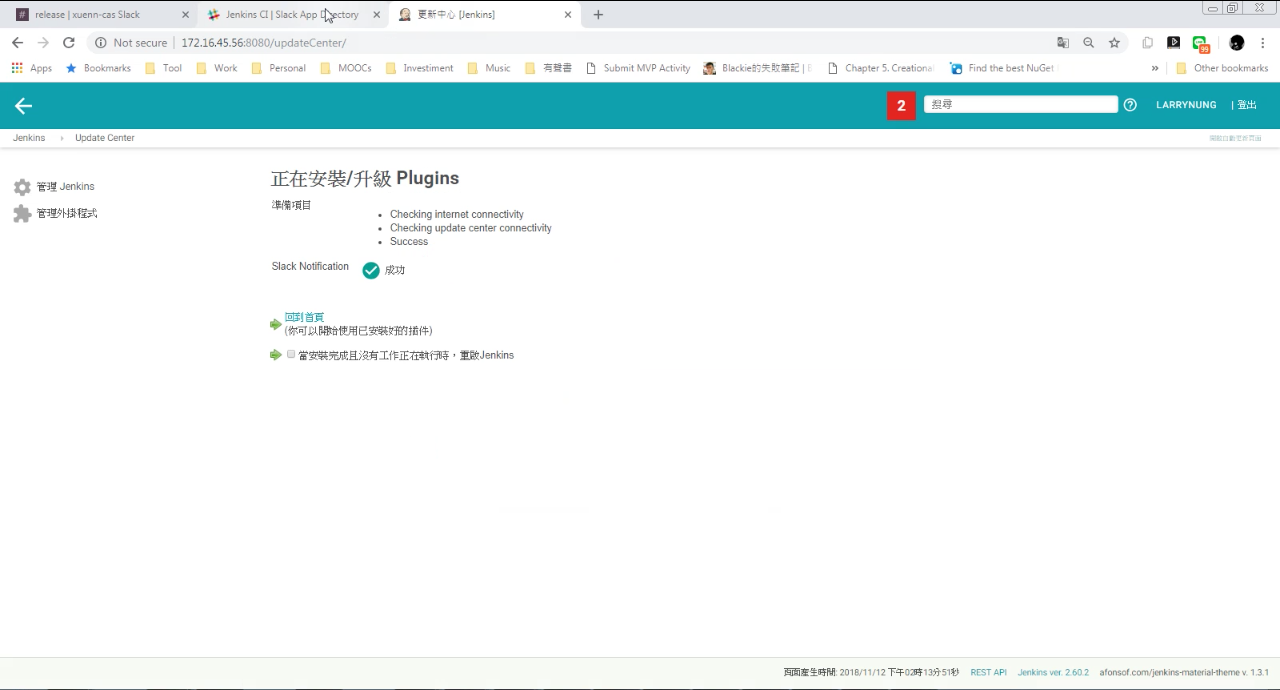Open a new browser tab with plus button
The image size is (1280, 690).
598,15
